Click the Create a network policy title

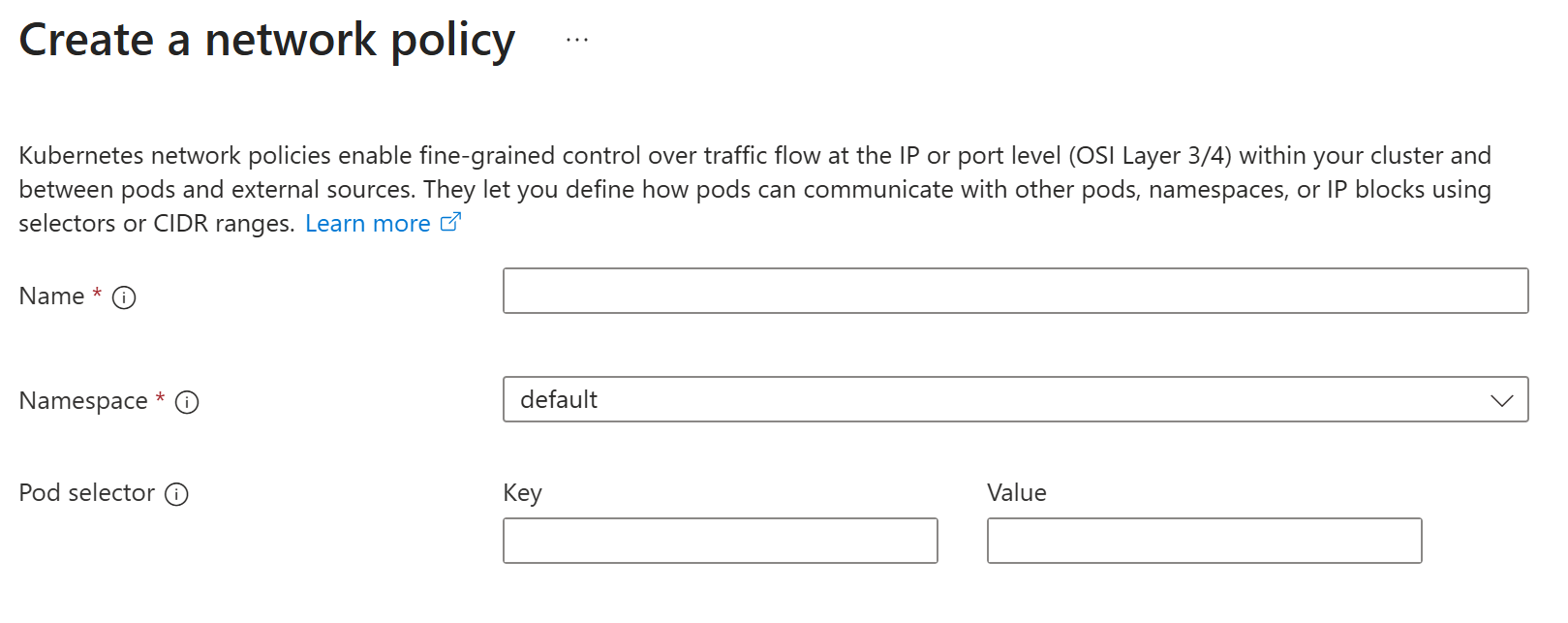pyautogui.click(x=266, y=40)
